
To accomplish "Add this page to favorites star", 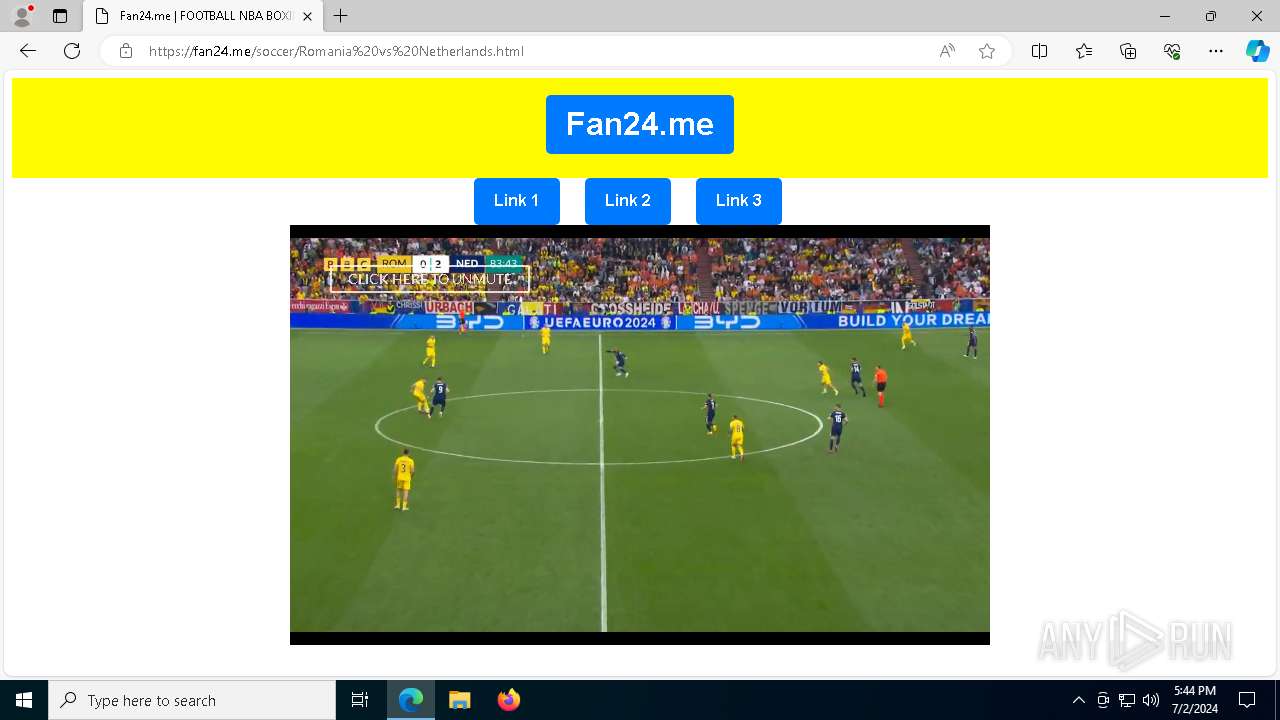I will (x=987, y=51).
